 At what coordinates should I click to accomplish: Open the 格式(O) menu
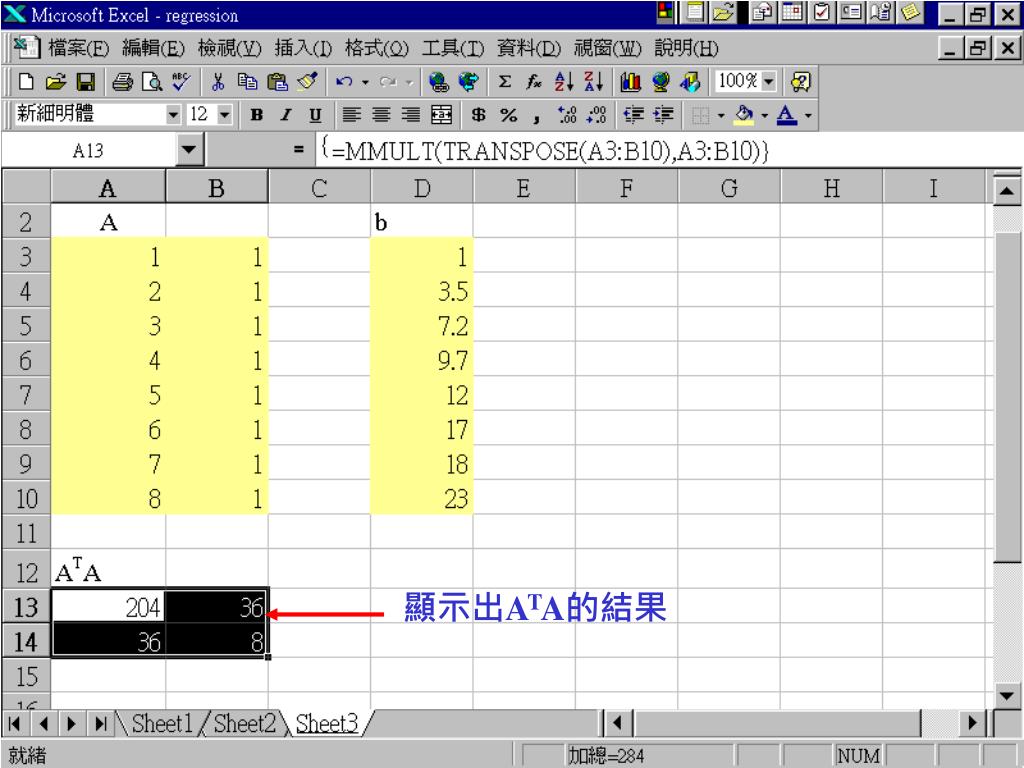point(377,48)
